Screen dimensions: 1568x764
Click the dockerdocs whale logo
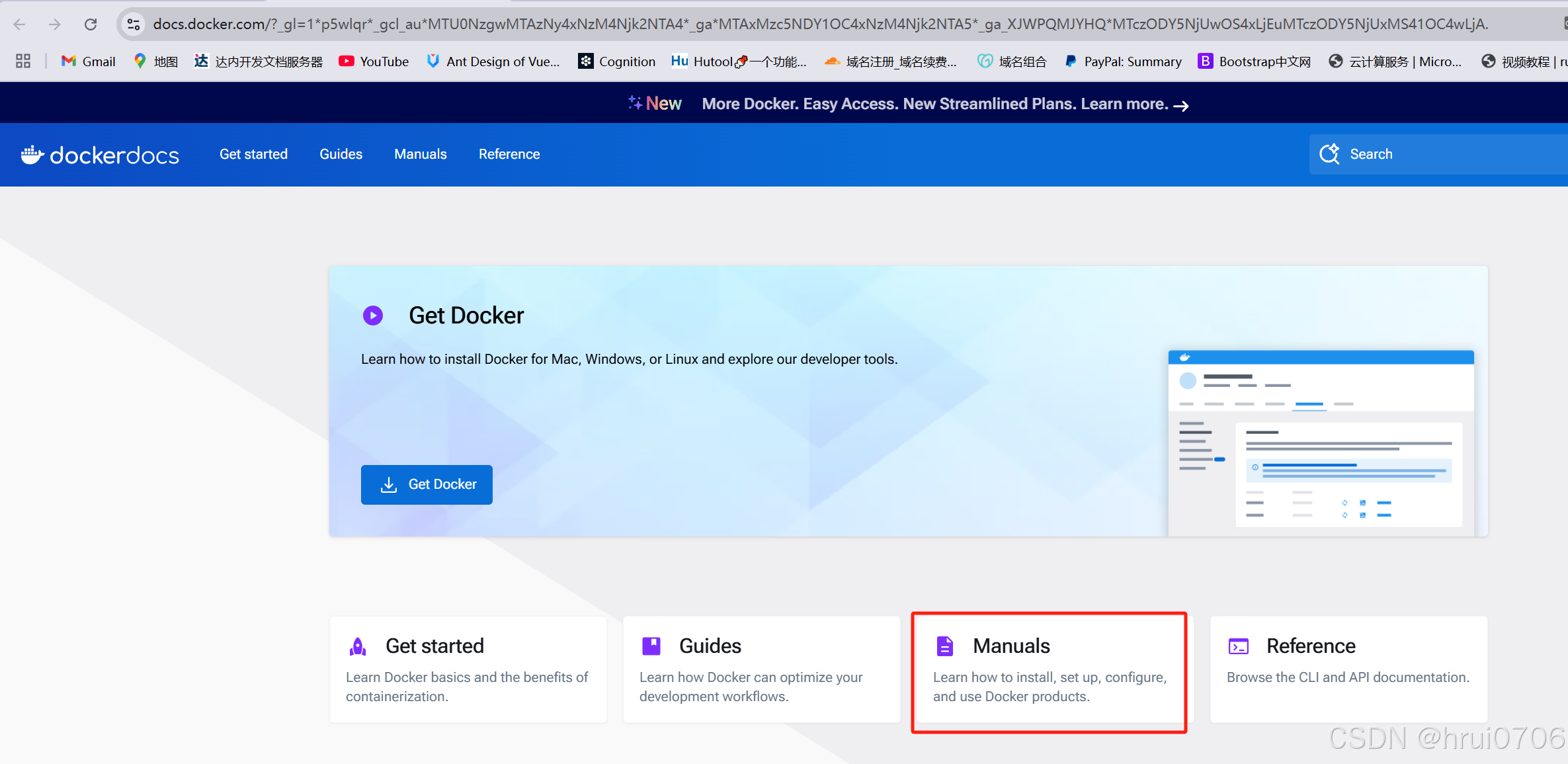[x=100, y=155]
